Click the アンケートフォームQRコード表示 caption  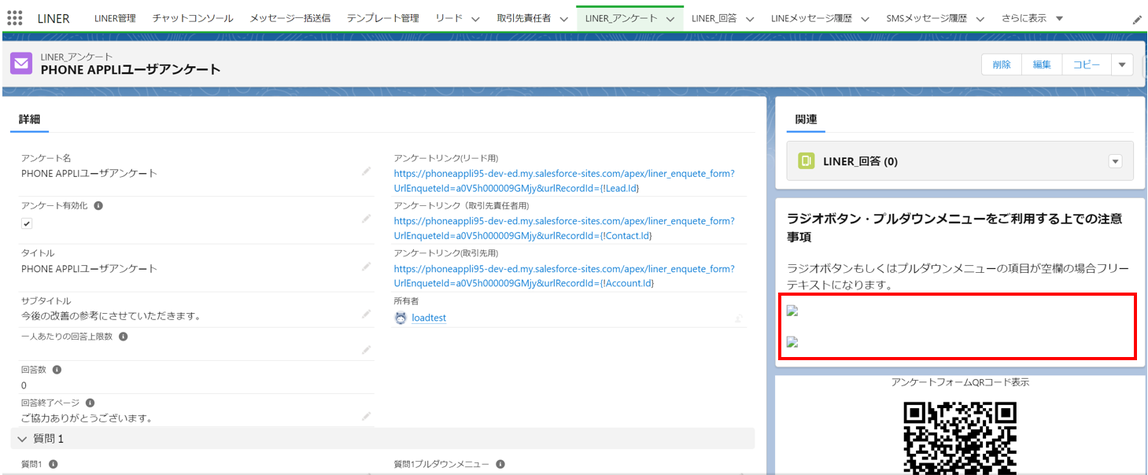960,382
